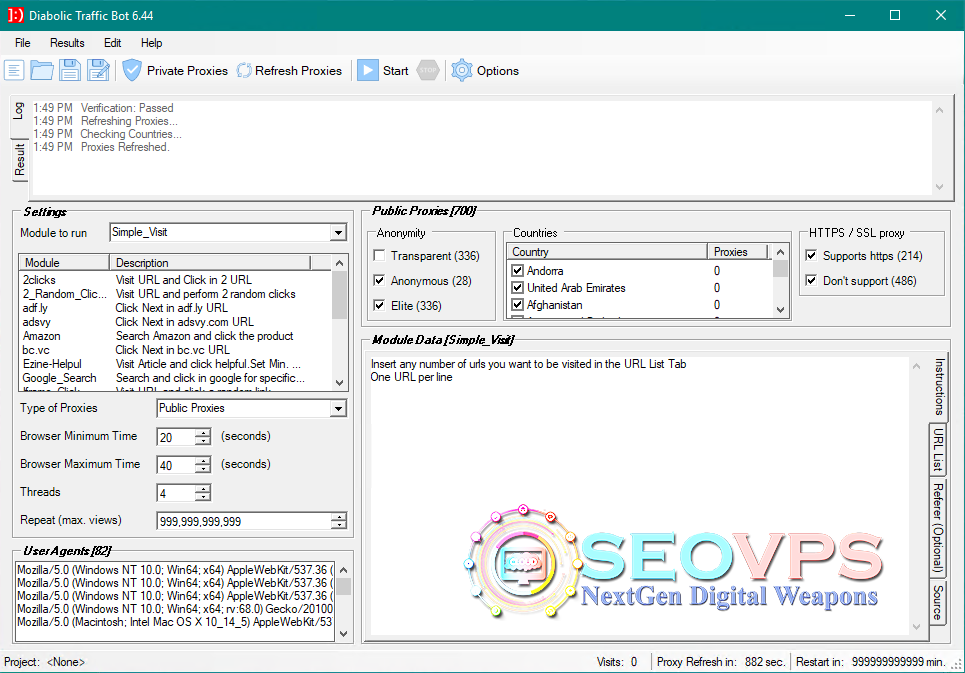Click the User Agents scrollbar down arrow

pyautogui.click(x=343, y=634)
